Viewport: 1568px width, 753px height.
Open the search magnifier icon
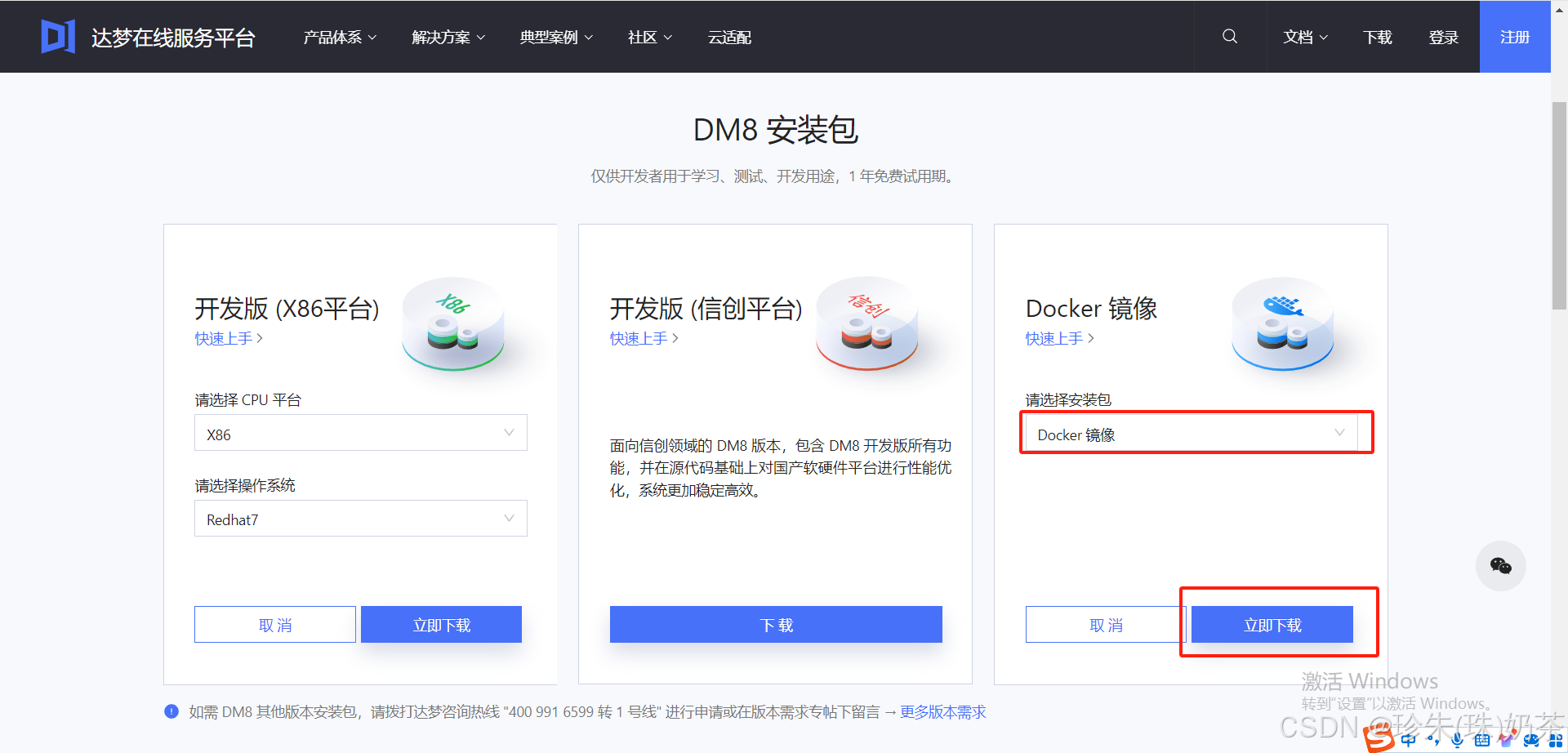[1230, 36]
